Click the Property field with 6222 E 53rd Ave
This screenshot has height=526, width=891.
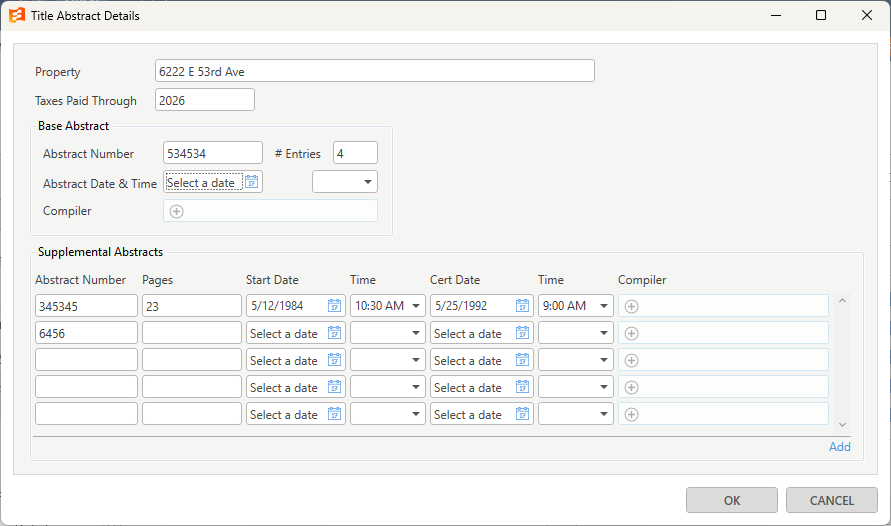[x=375, y=71]
